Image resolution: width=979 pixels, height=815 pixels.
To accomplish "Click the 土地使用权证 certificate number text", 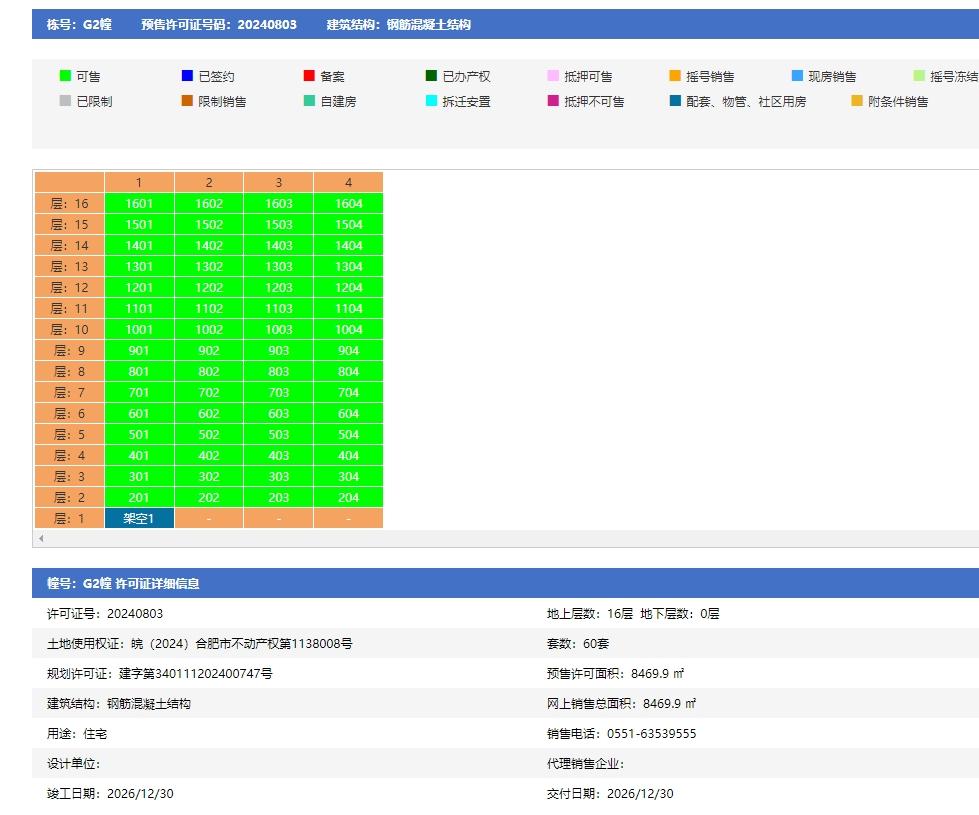I will coord(200,644).
